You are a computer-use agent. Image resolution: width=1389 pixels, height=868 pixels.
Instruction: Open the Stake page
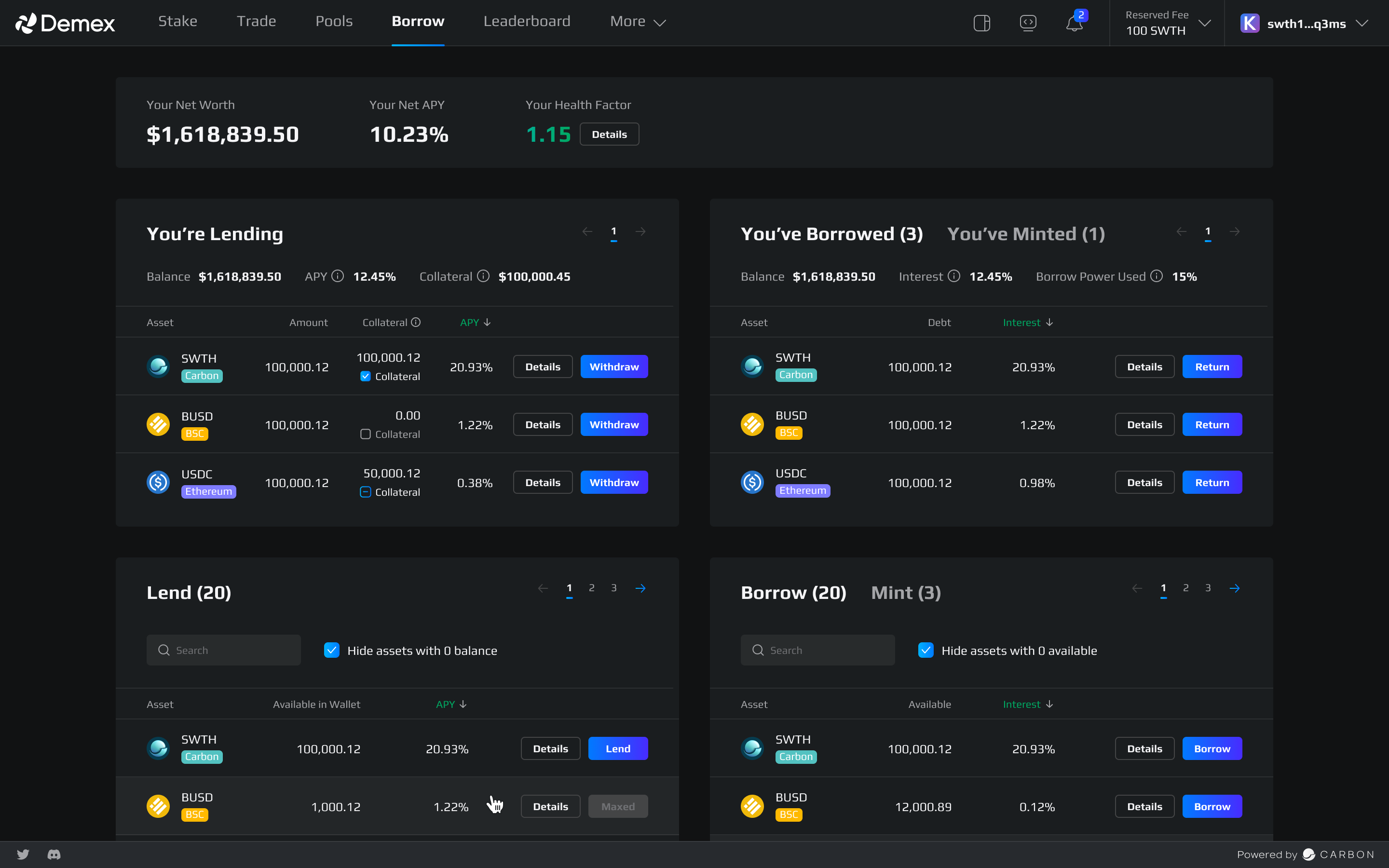(x=177, y=21)
